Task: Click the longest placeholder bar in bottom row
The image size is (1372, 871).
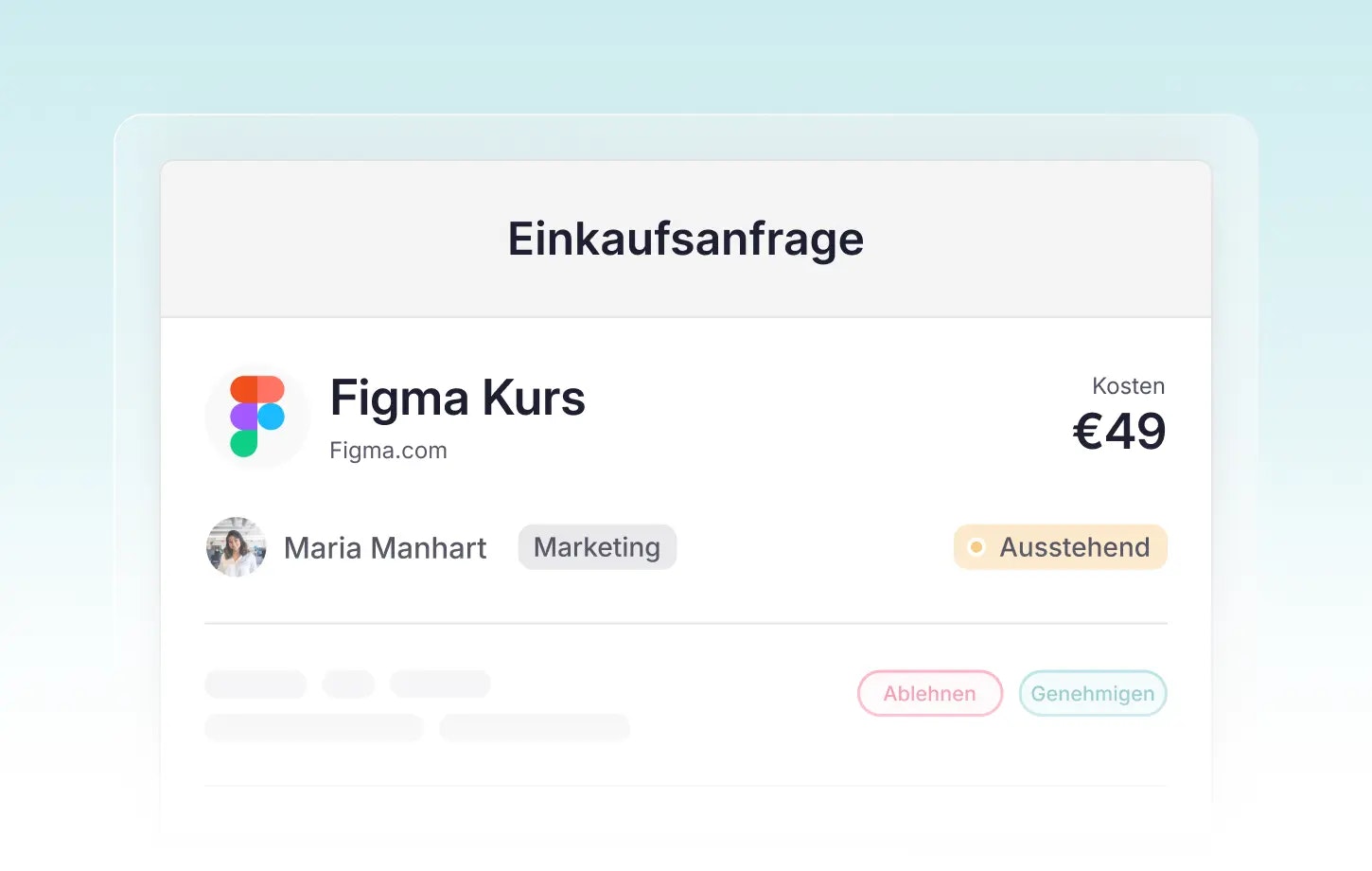Action: pos(313,727)
